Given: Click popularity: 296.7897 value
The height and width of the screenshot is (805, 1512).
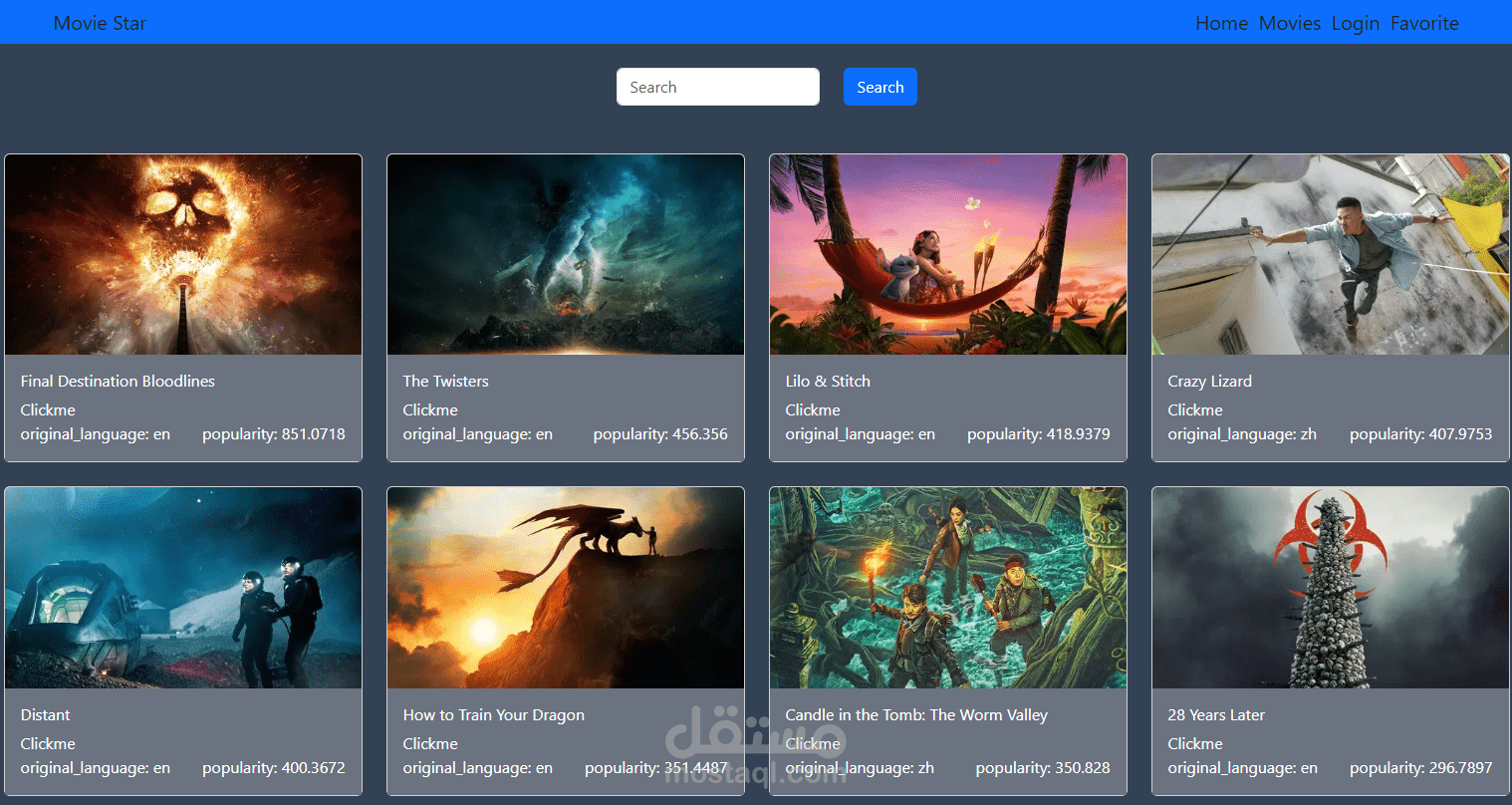Looking at the screenshot, I should [x=1421, y=768].
